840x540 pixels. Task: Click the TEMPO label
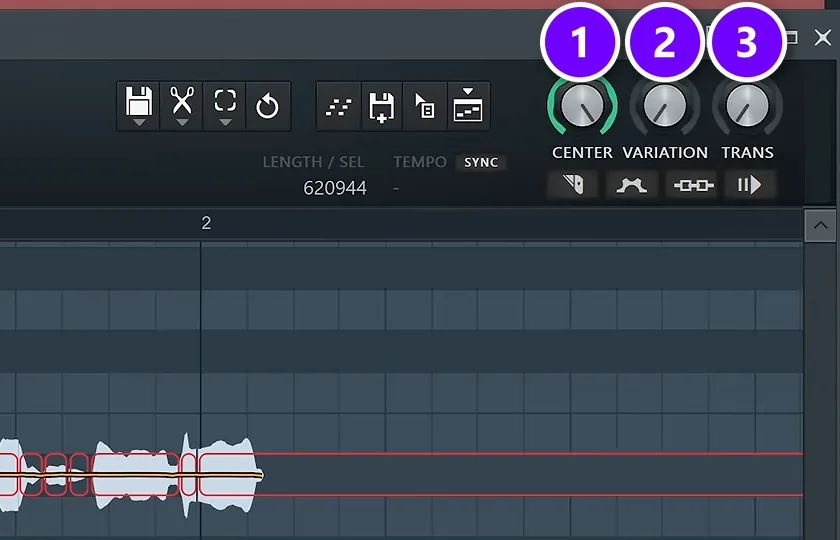pyautogui.click(x=419, y=162)
